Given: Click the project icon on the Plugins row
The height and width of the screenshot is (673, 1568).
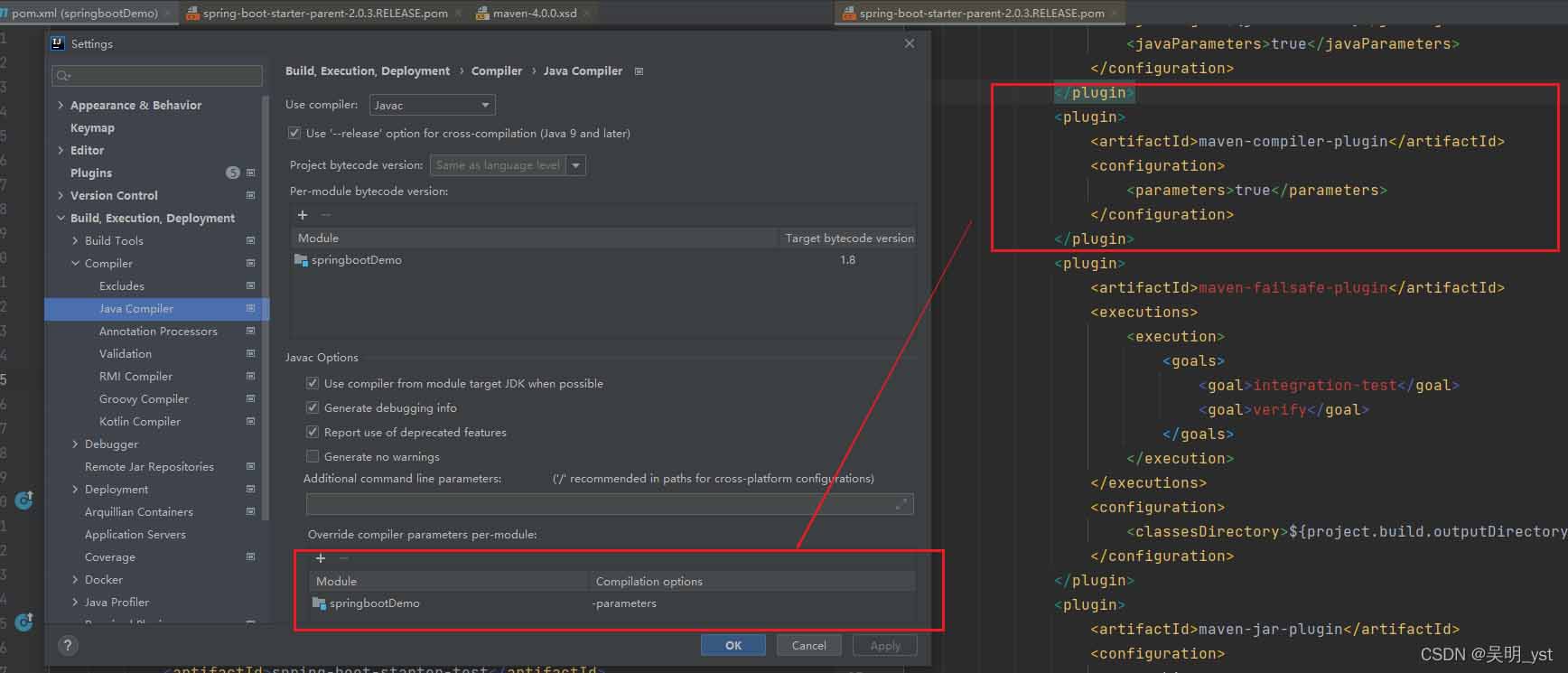Looking at the screenshot, I should (251, 173).
